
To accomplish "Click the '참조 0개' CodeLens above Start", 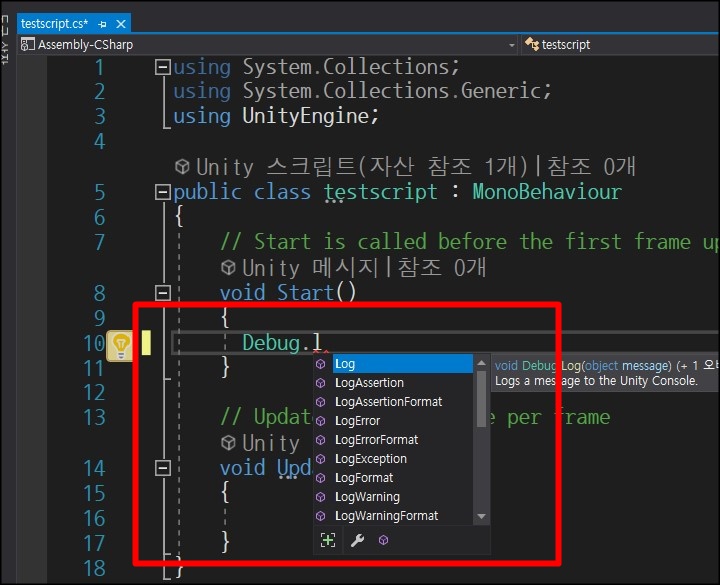I will (442, 268).
